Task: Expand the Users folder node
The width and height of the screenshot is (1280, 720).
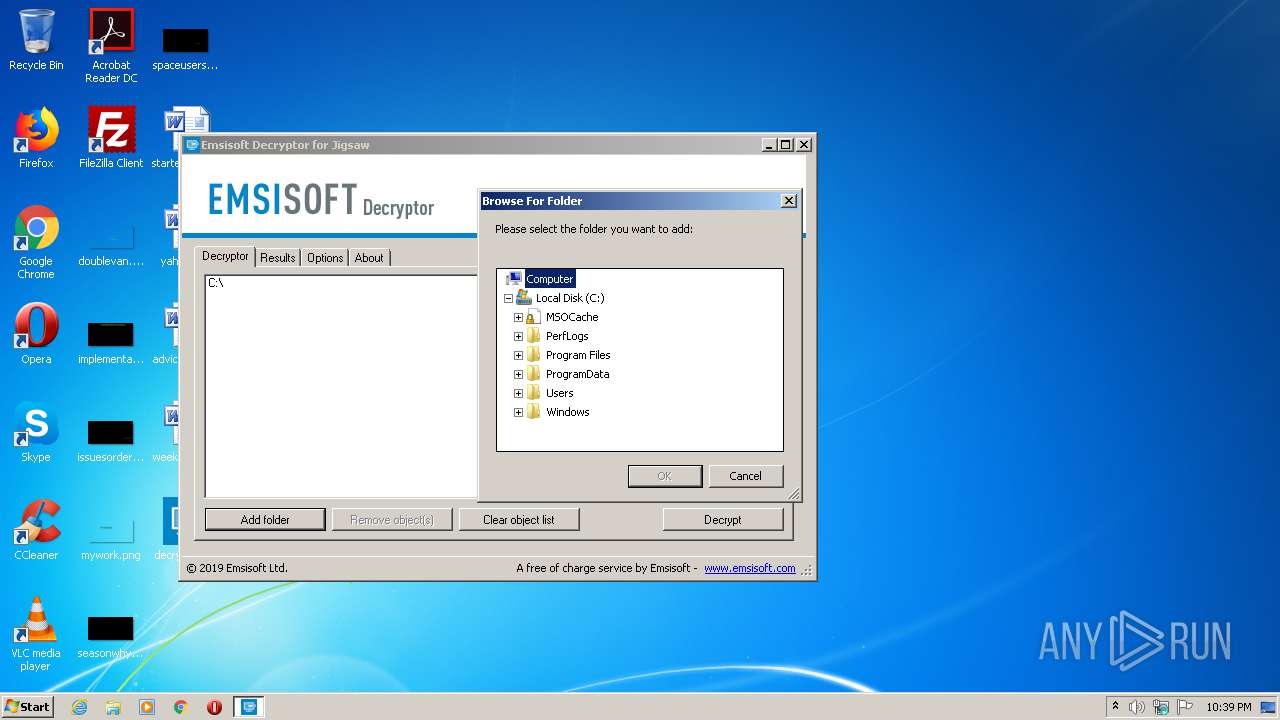Action: (518, 393)
